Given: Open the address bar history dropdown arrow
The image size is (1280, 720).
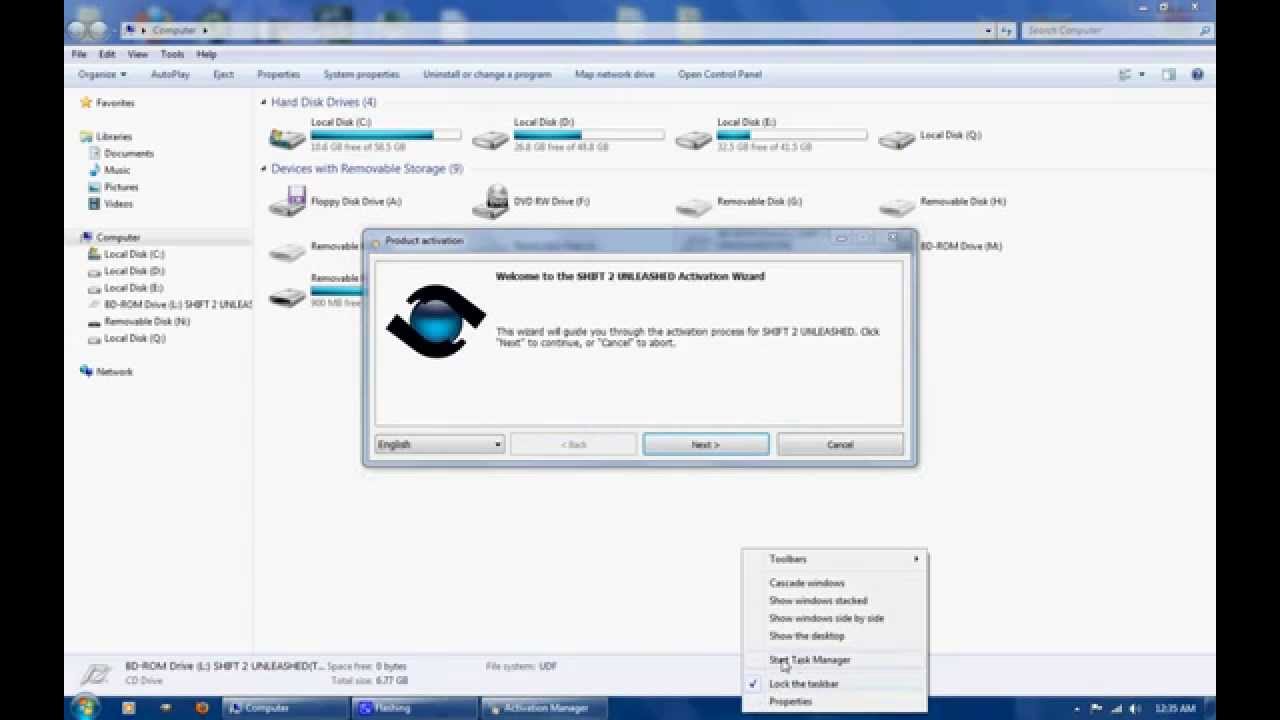Looking at the screenshot, I should (x=988, y=31).
